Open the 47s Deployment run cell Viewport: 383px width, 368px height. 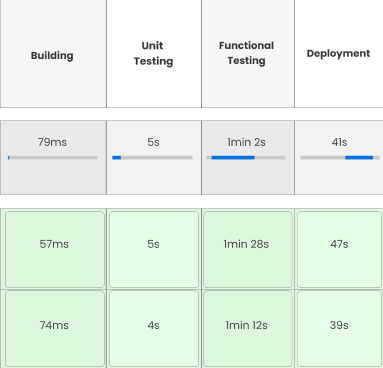[x=339, y=249]
